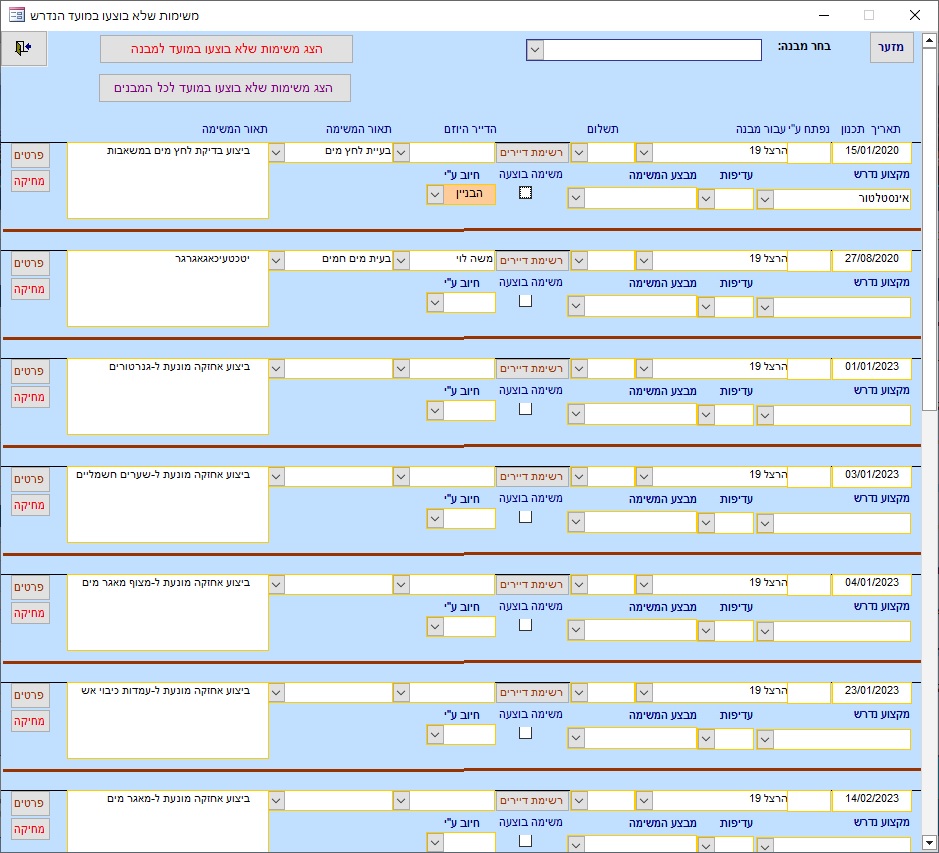939x853 pixels.
Task: Click the vertical scrollbar thumb
Action: (929, 230)
